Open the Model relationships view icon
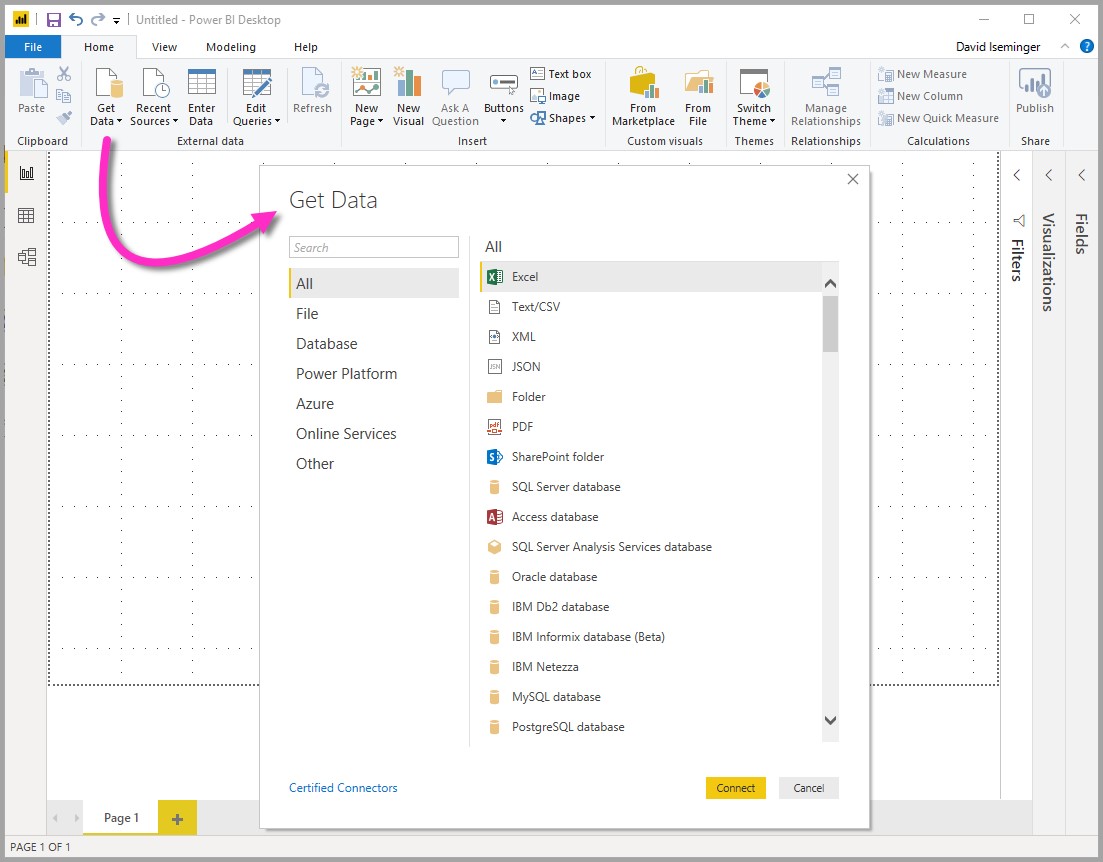1103x862 pixels. point(27,257)
